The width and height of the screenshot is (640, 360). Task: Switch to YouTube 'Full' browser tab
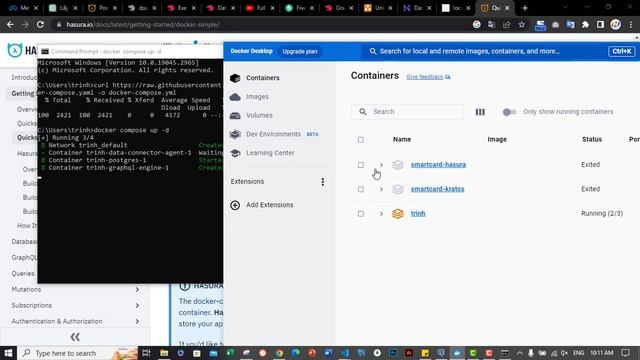point(259,8)
